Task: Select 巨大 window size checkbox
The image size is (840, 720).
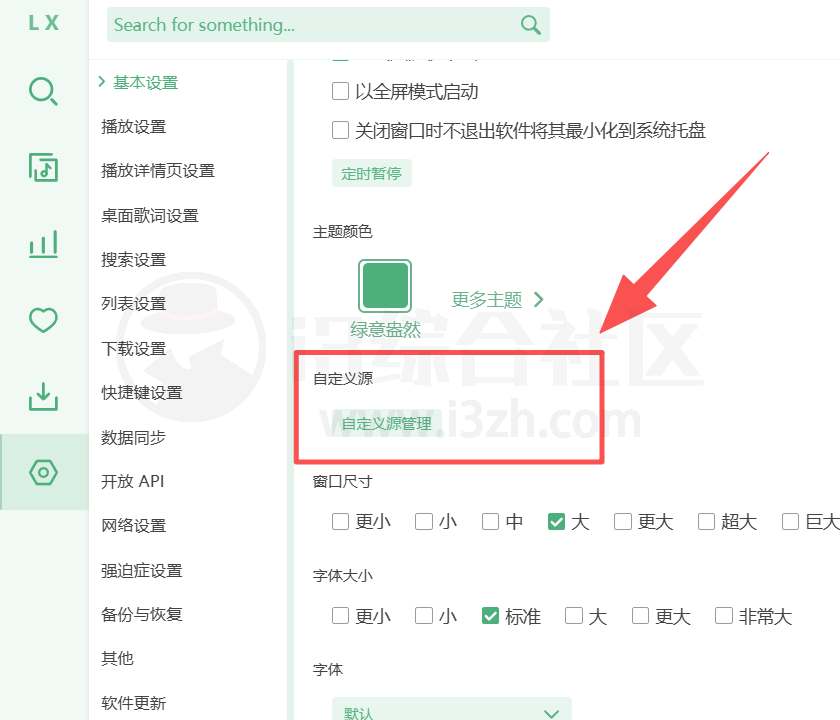Action: pos(791,520)
